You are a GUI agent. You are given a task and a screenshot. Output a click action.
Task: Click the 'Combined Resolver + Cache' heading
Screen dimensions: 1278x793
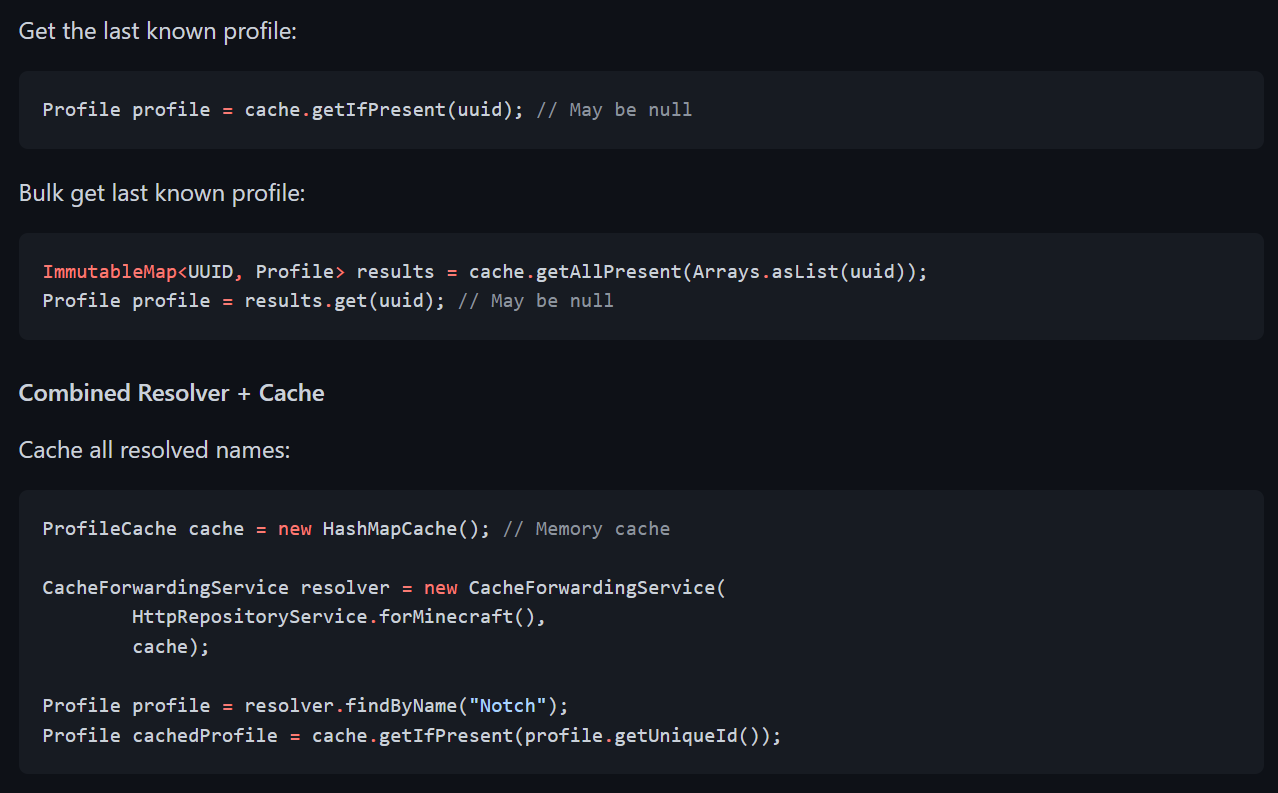pyautogui.click(x=171, y=393)
